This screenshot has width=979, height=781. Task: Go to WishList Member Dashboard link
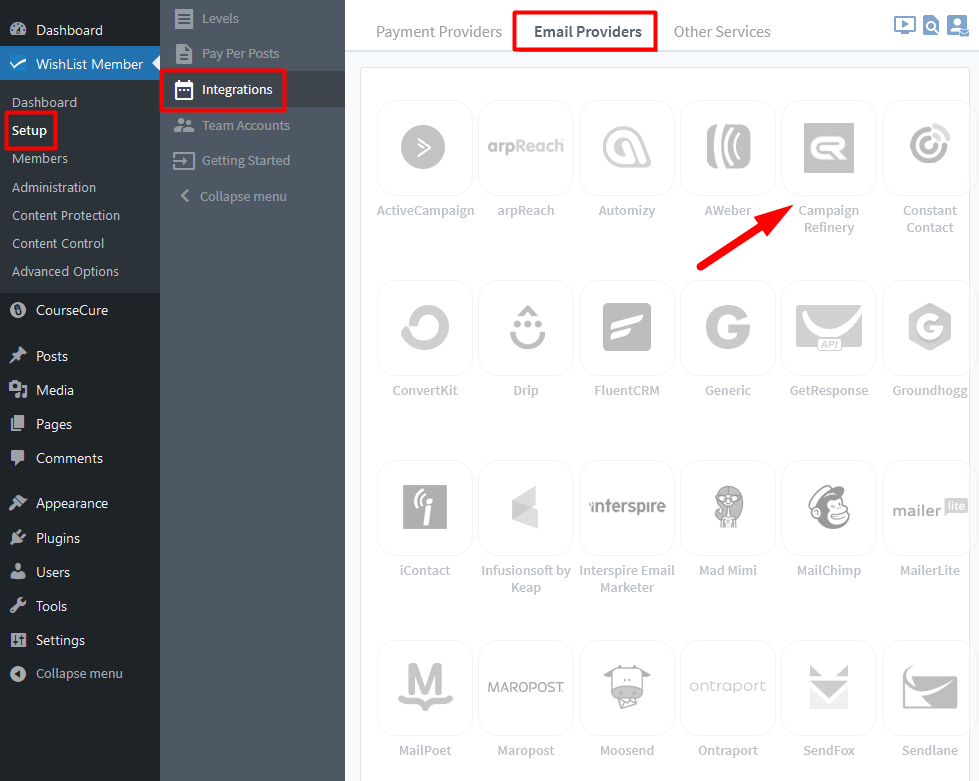[44, 102]
